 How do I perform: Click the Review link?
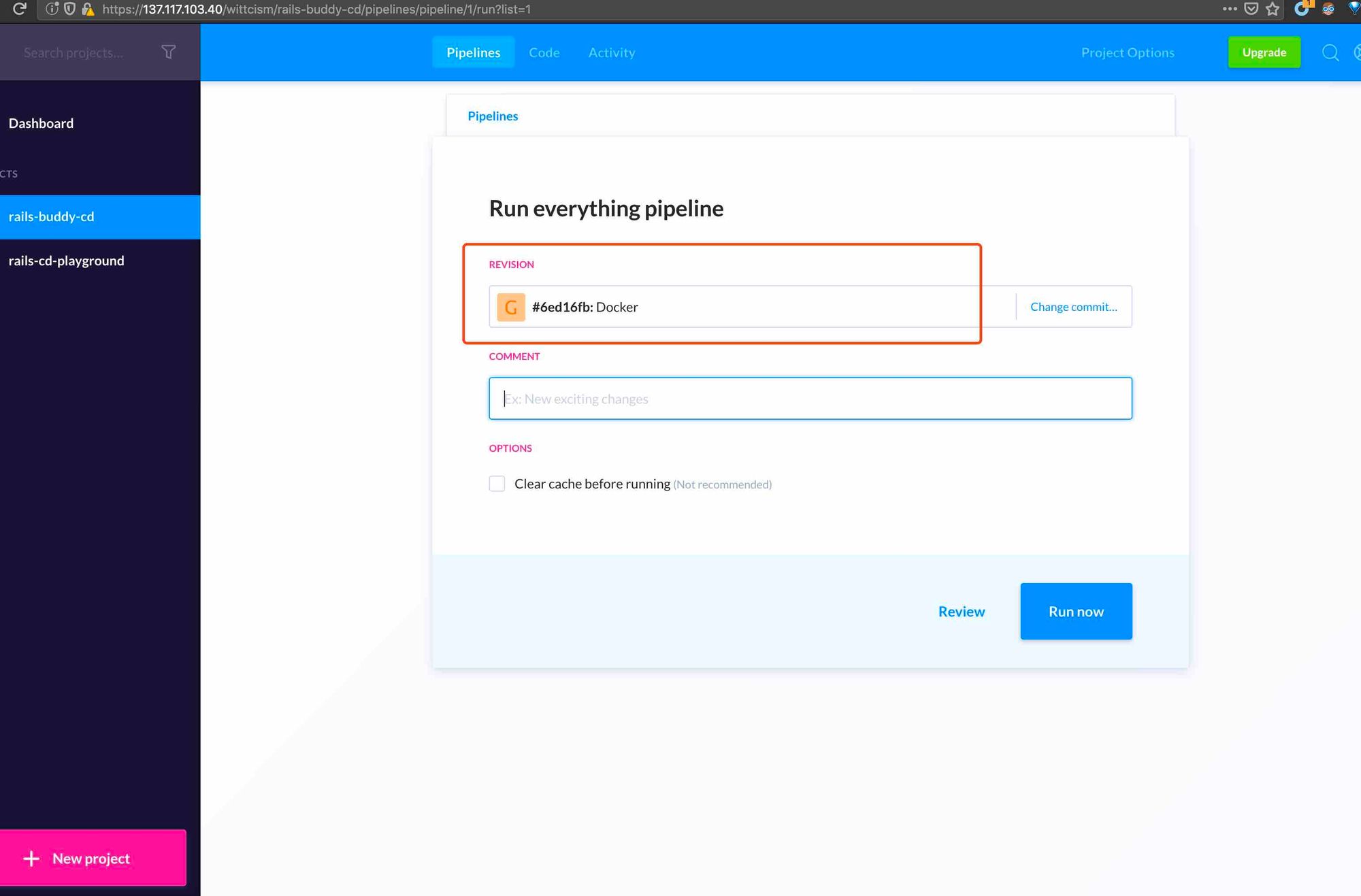961,612
